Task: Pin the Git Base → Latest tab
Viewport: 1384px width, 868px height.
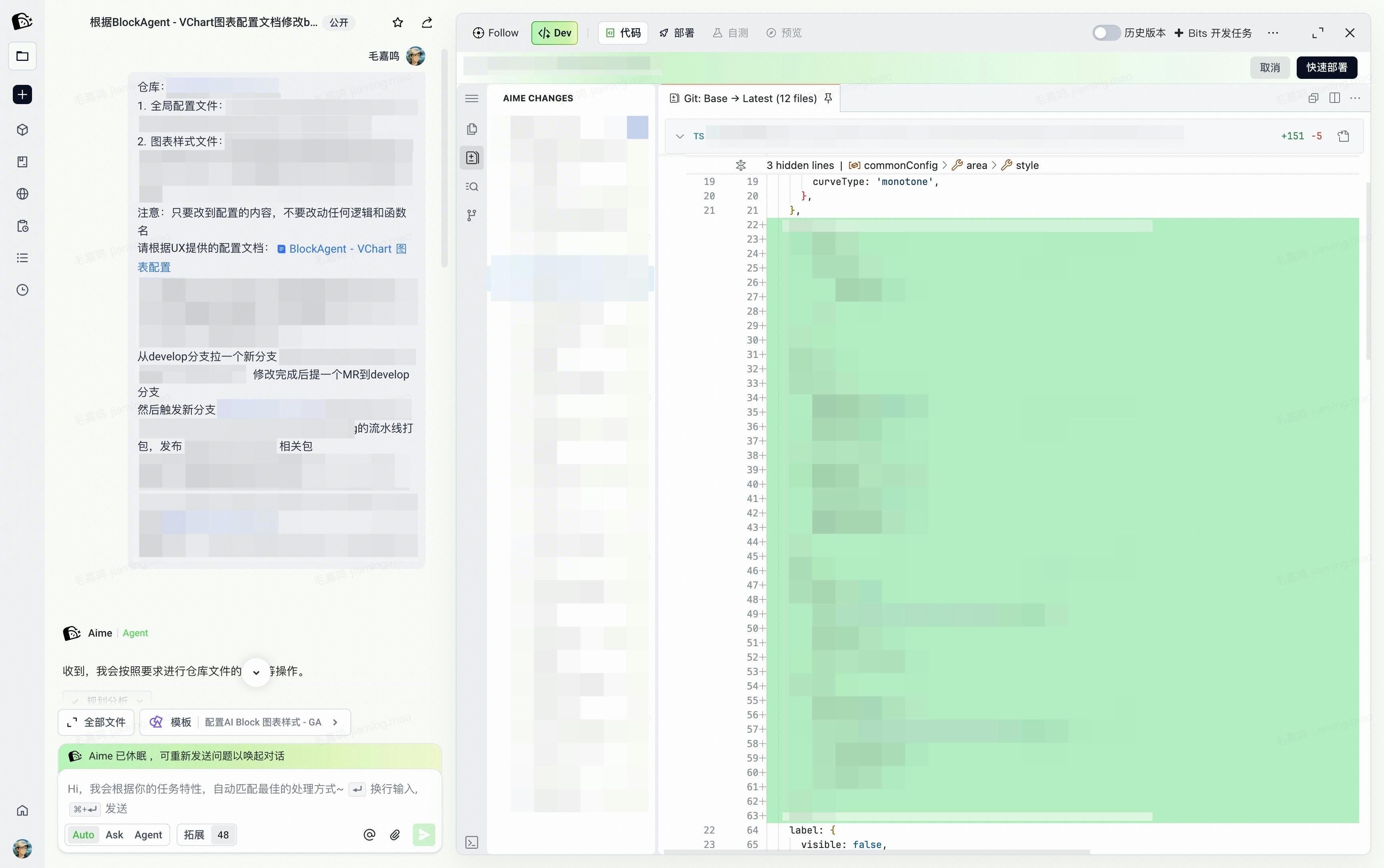Action: (828, 98)
